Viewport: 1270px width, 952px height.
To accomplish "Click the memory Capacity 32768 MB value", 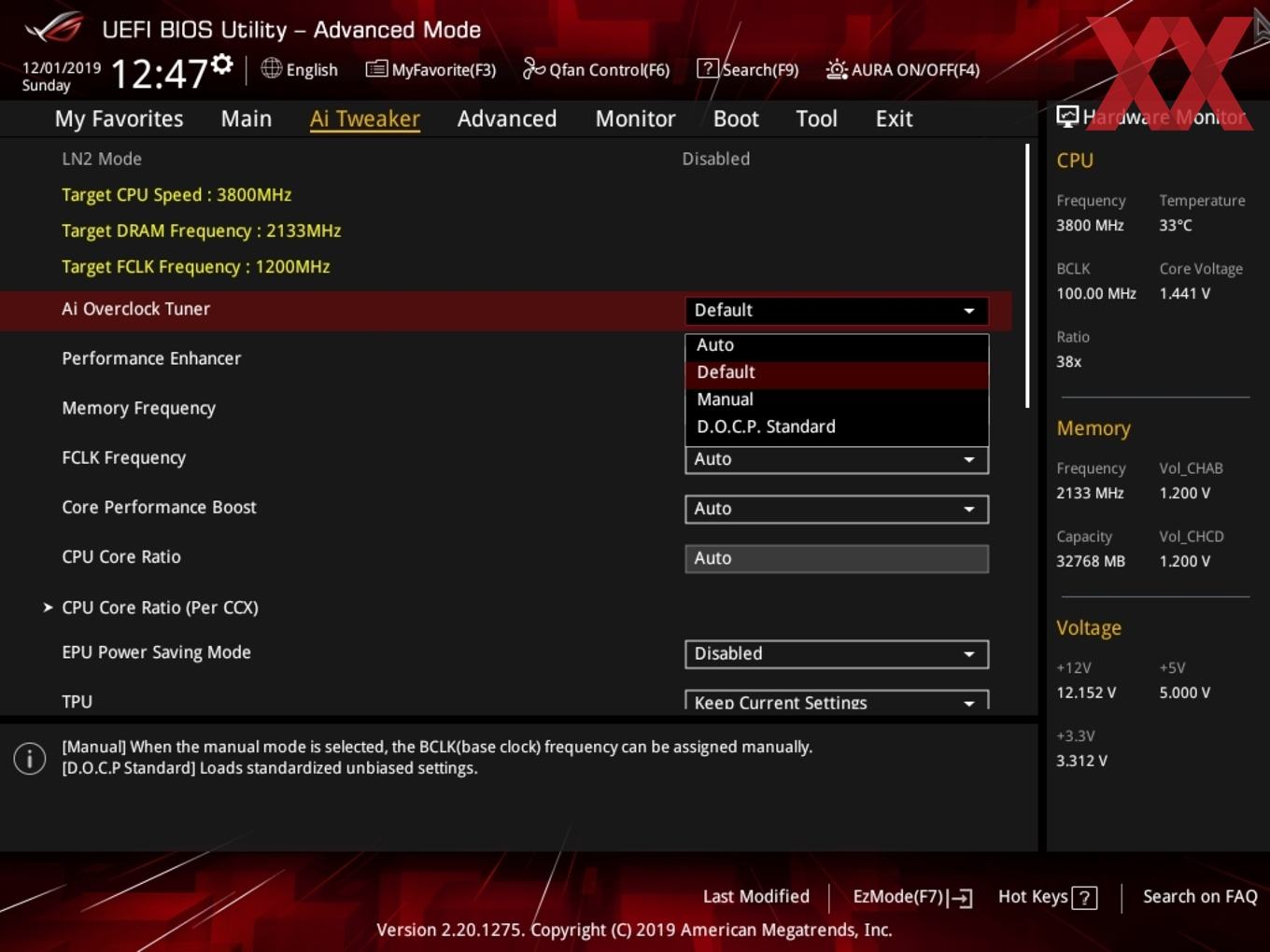I will point(1091,562).
